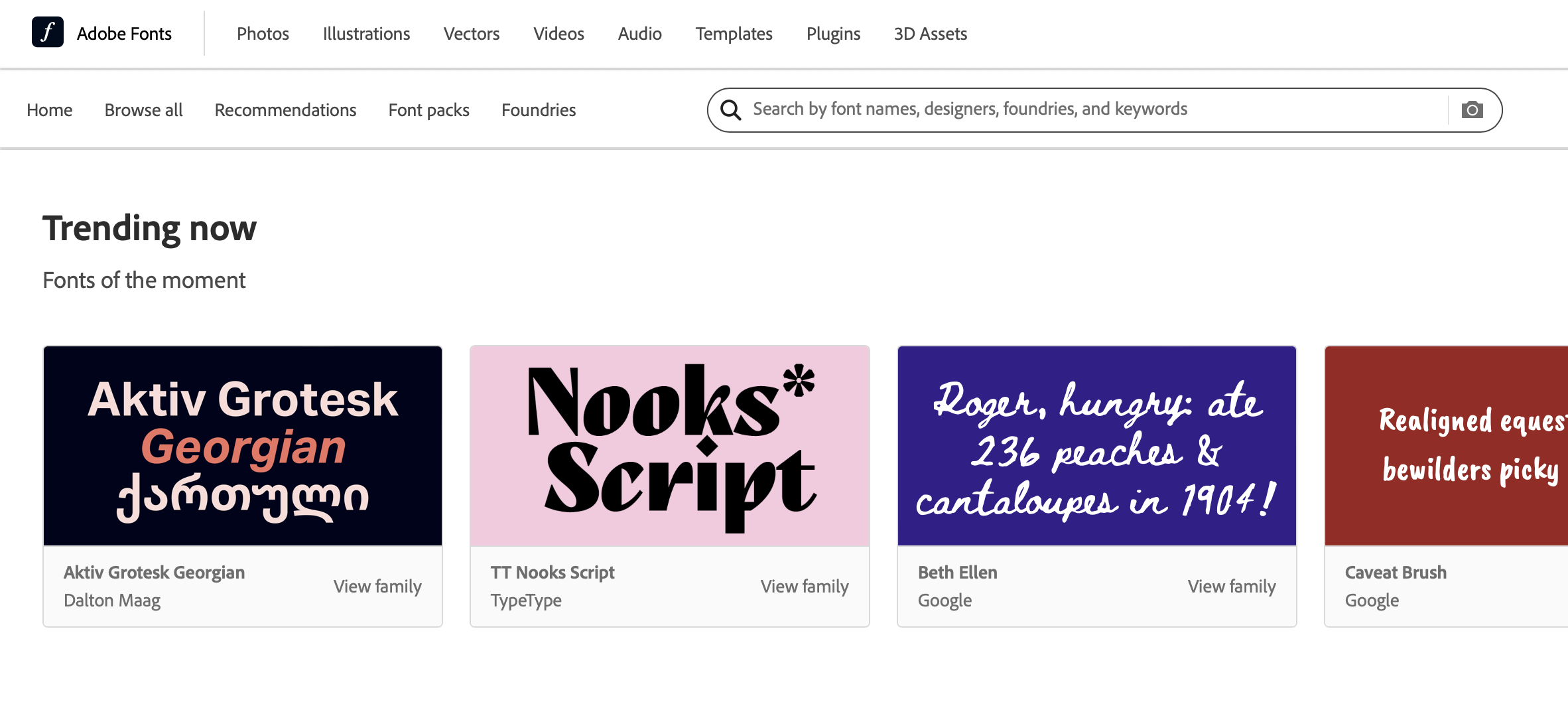Open the Photos section
Screen dimensions: 1568x702
coord(263,34)
